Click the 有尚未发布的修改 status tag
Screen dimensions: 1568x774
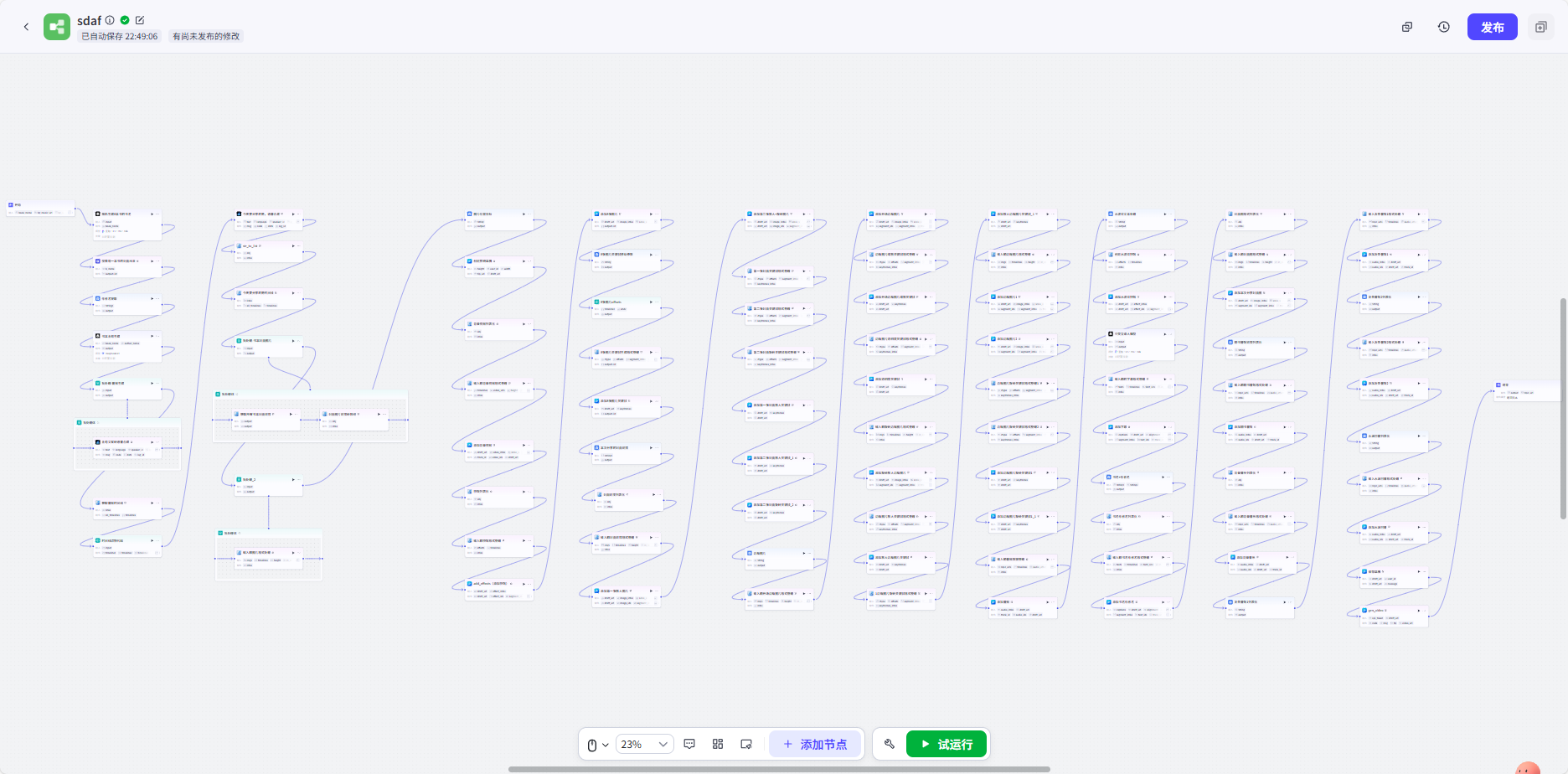206,36
